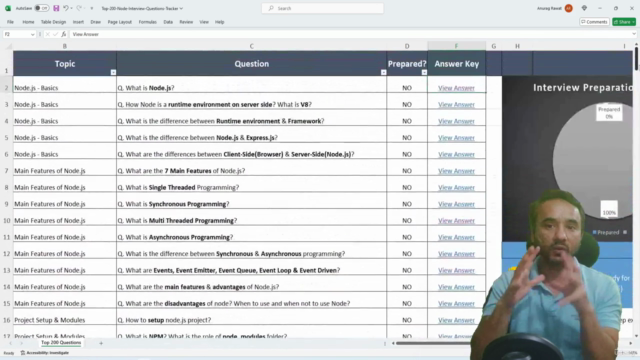Click the Enter checkmark icon in formula bar
The image size is (640, 360).
point(56,35)
